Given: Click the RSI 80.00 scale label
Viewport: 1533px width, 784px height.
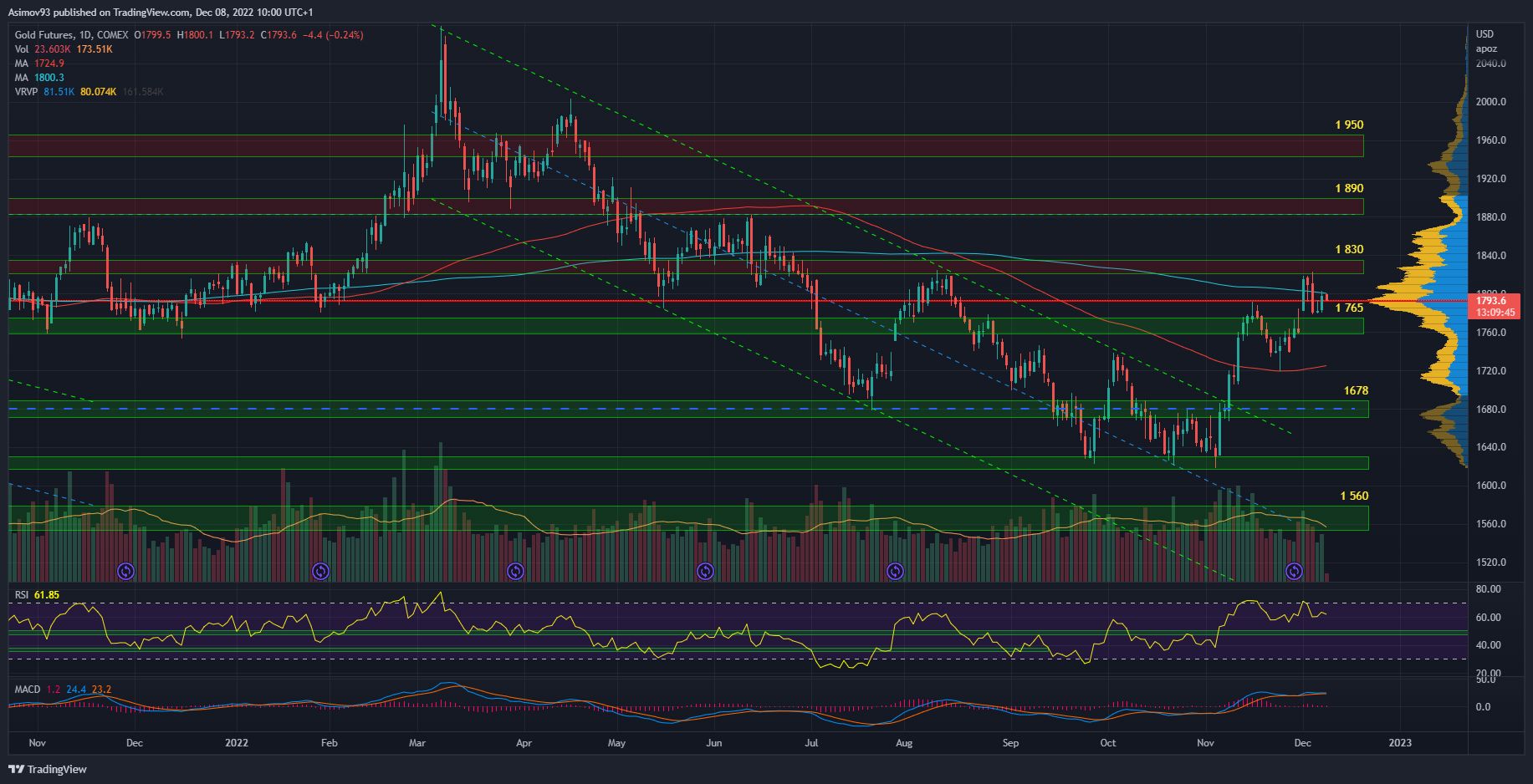Looking at the screenshot, I should (1489, 589).
